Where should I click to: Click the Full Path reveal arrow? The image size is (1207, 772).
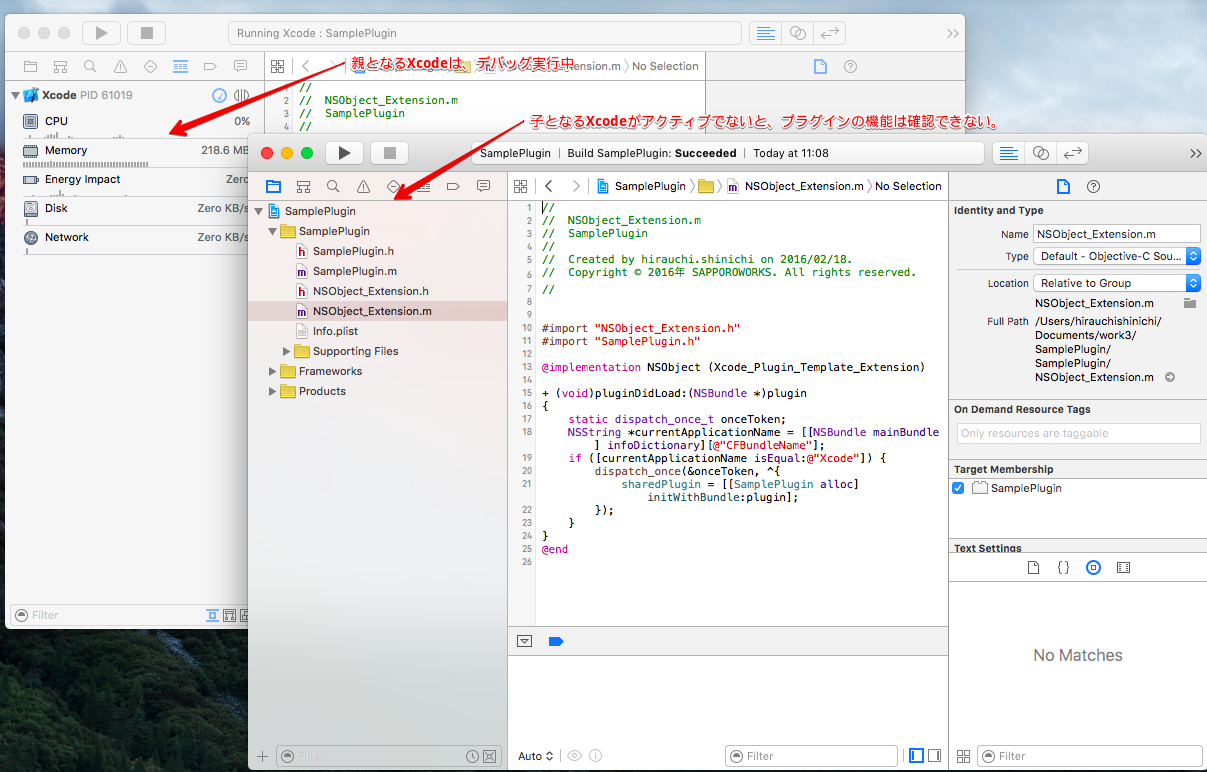click(x=1170, y=377)
